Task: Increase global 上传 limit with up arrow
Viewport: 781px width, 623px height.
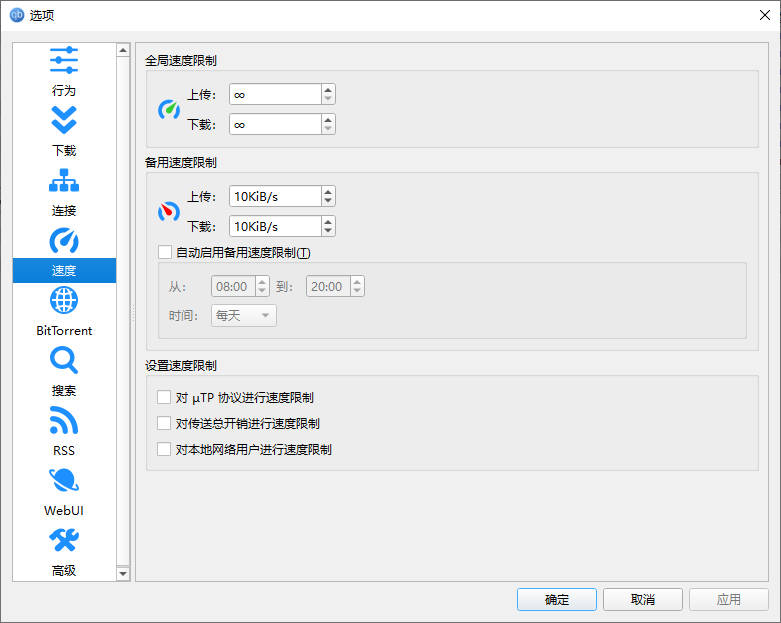Action: [328, 89]
